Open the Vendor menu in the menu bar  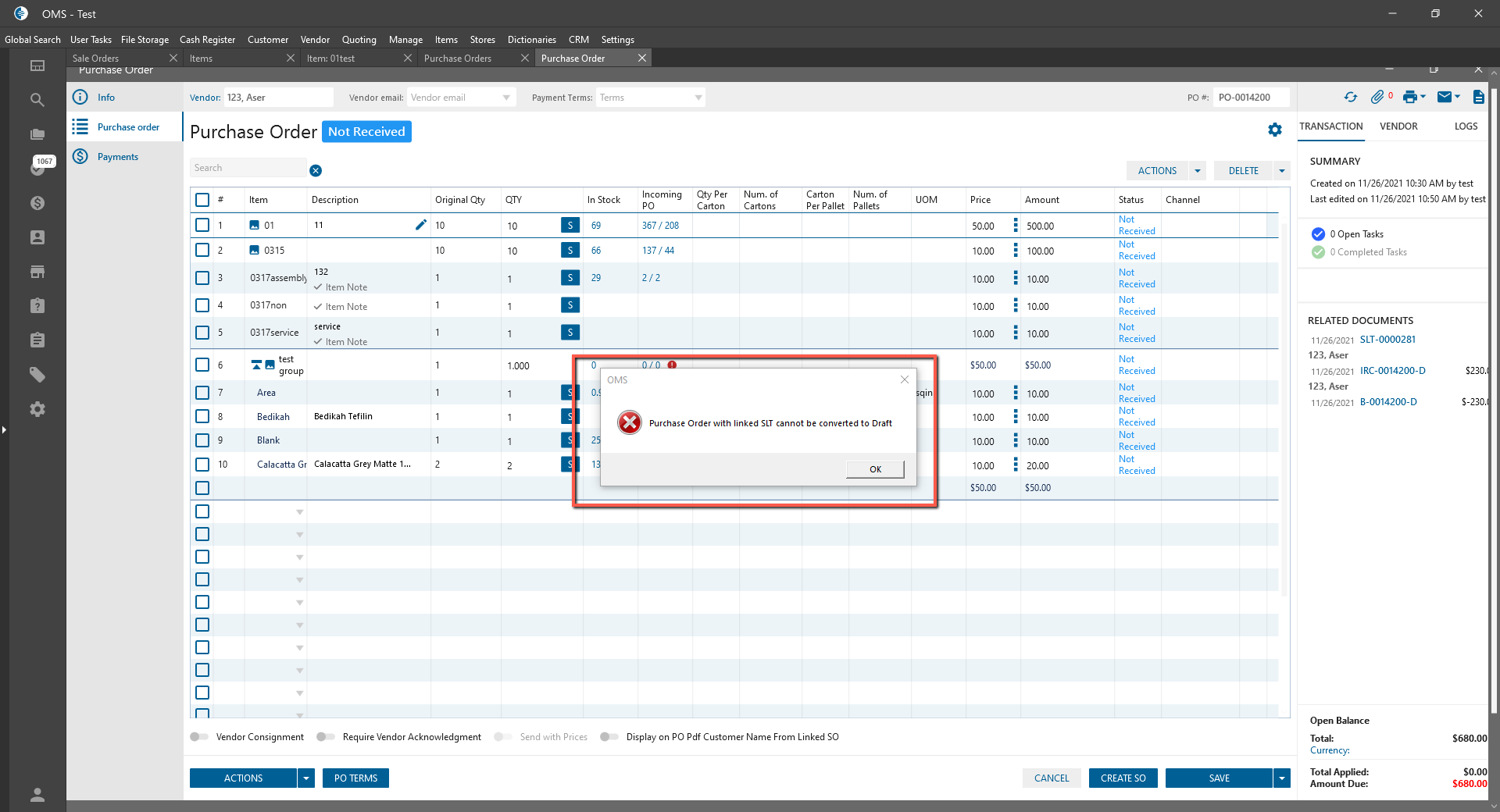click(x=315, y=40)
